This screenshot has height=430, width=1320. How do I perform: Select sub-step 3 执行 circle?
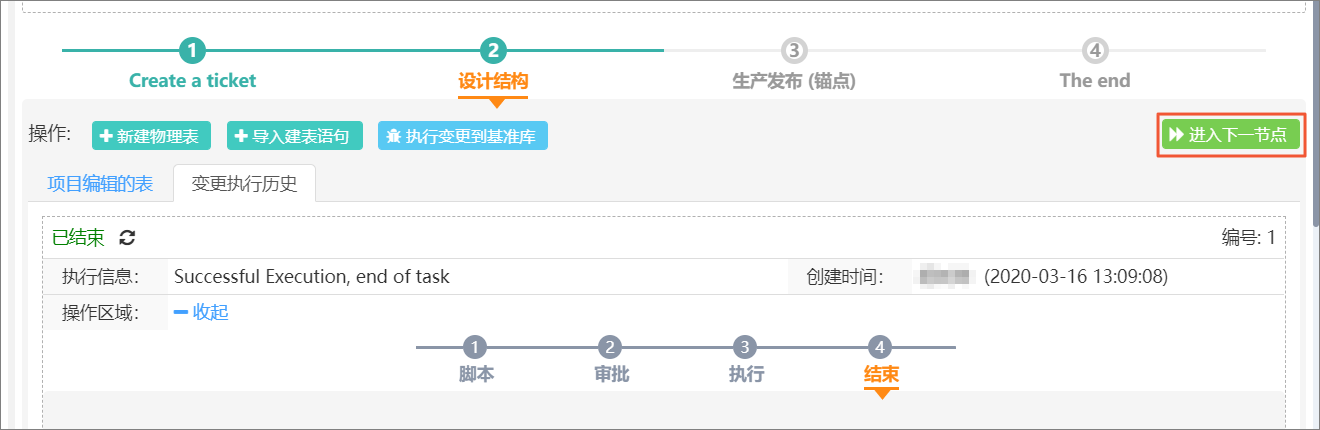pyautogui.click(x=745, y=347)
